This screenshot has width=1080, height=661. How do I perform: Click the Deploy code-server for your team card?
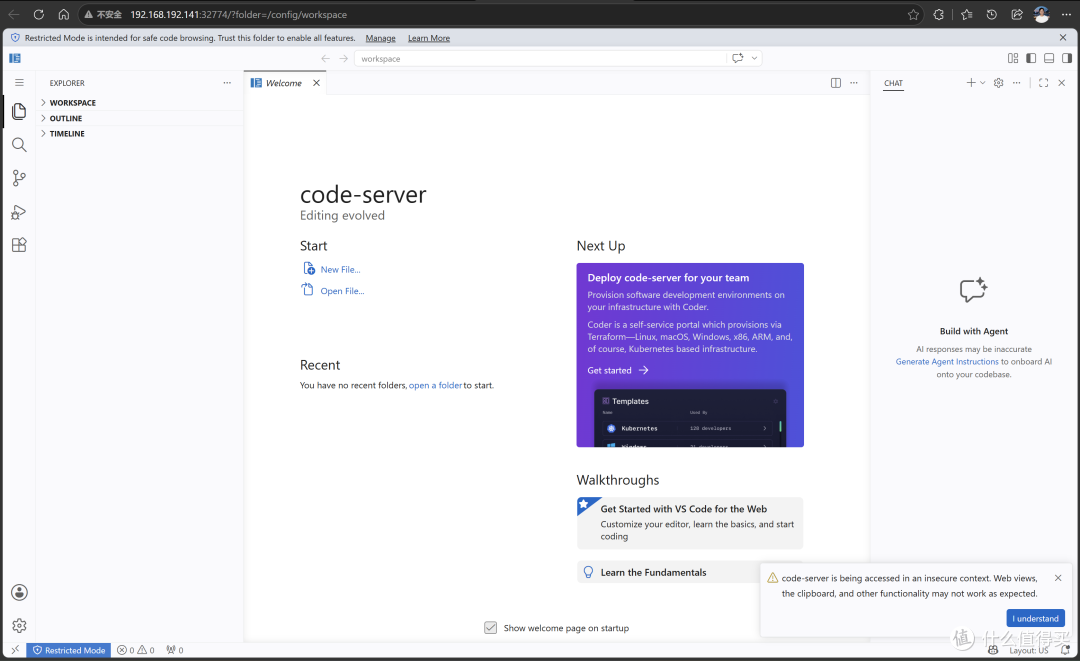(x=690, y=355)
